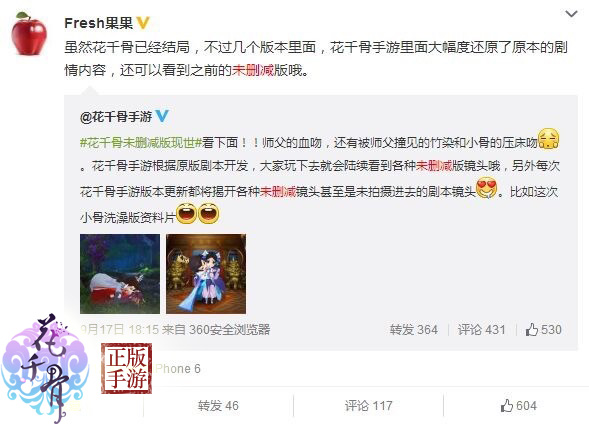This screenshot has width=589, height=424.
Task: Click the gold verified badge beside Fresh果果
Action: (143, 23)
